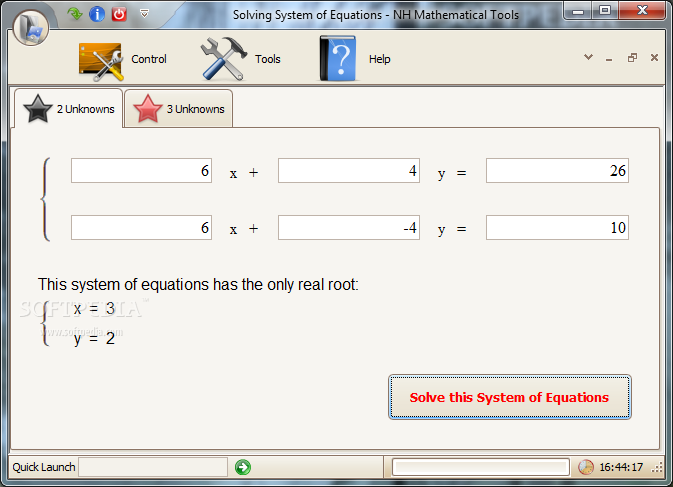Click the green Quick Launch go arrow
The height and width of the screenshot is (487, 673).
tap(243, 467)
